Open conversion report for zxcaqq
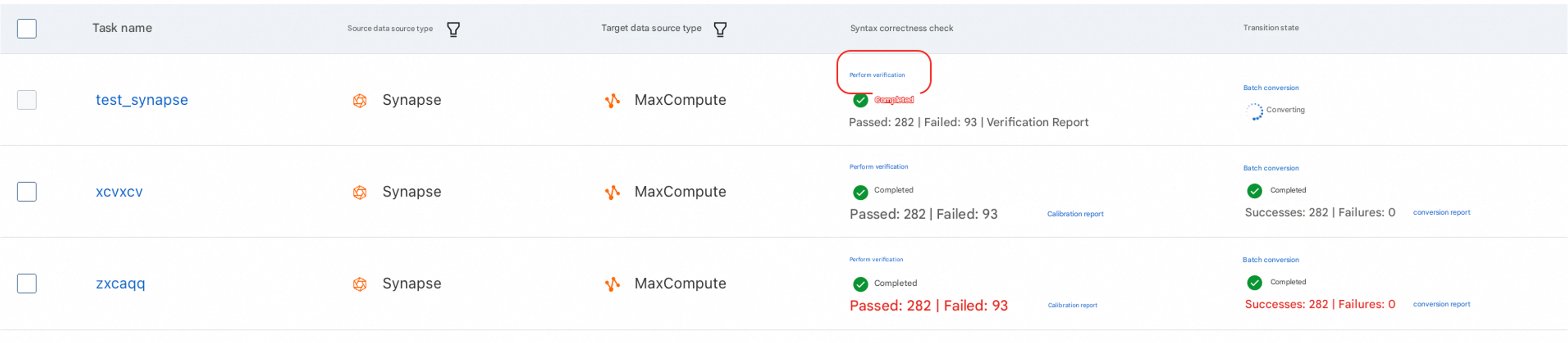Screen dimensions: 1568x343 (1442, 304)
